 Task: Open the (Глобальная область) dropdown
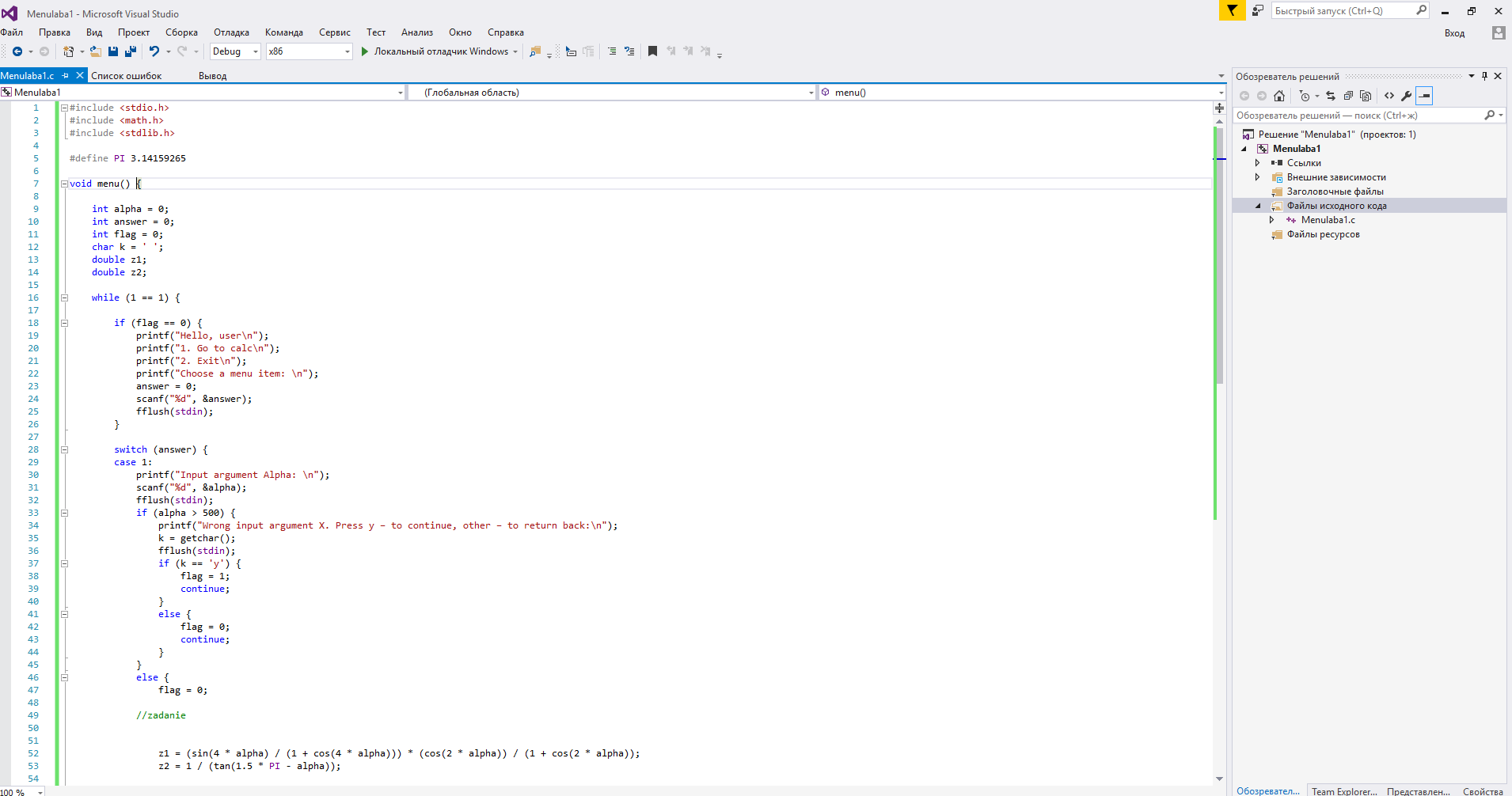811,93
